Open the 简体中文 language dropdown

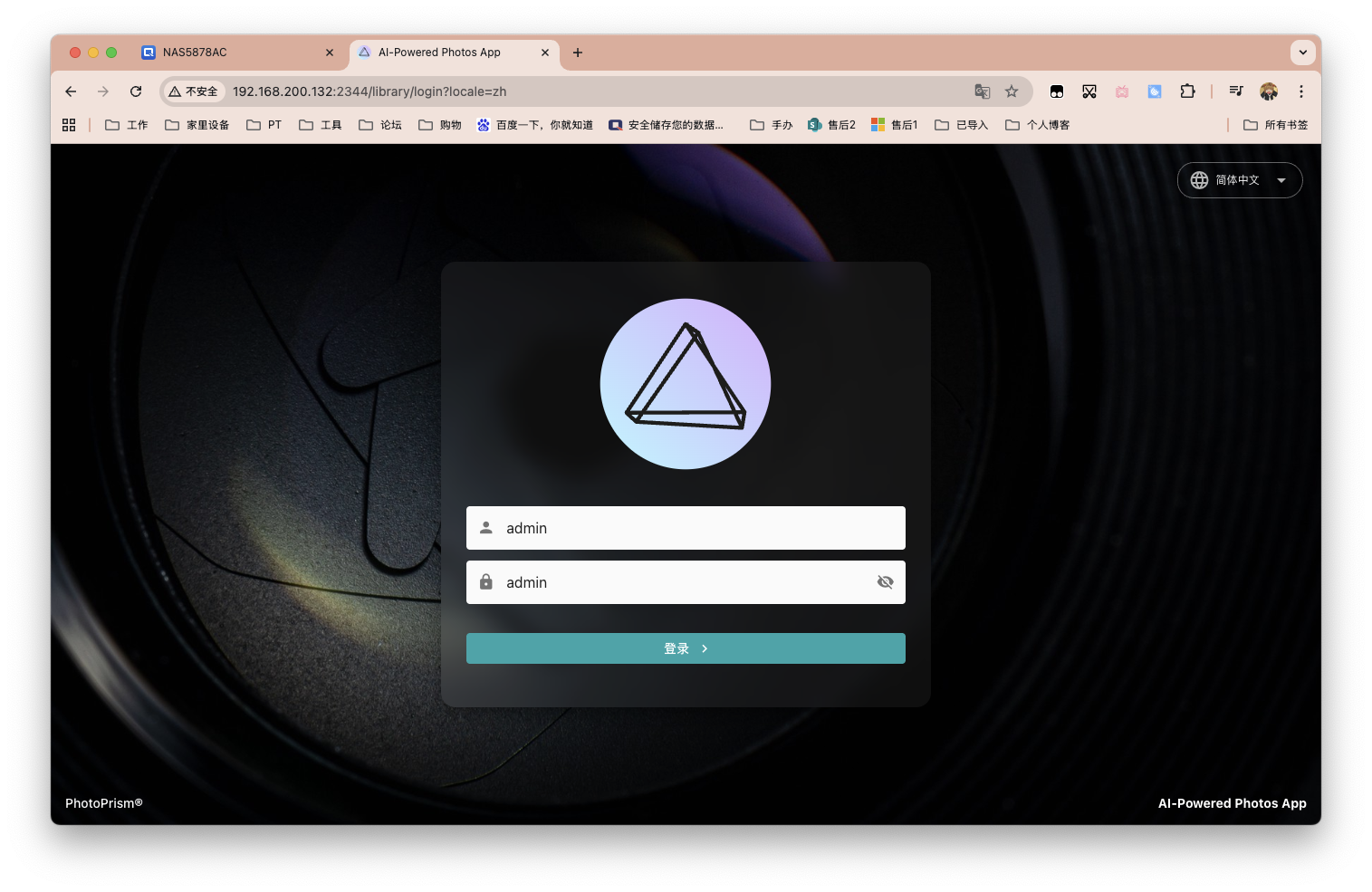tap(1239, 180)
